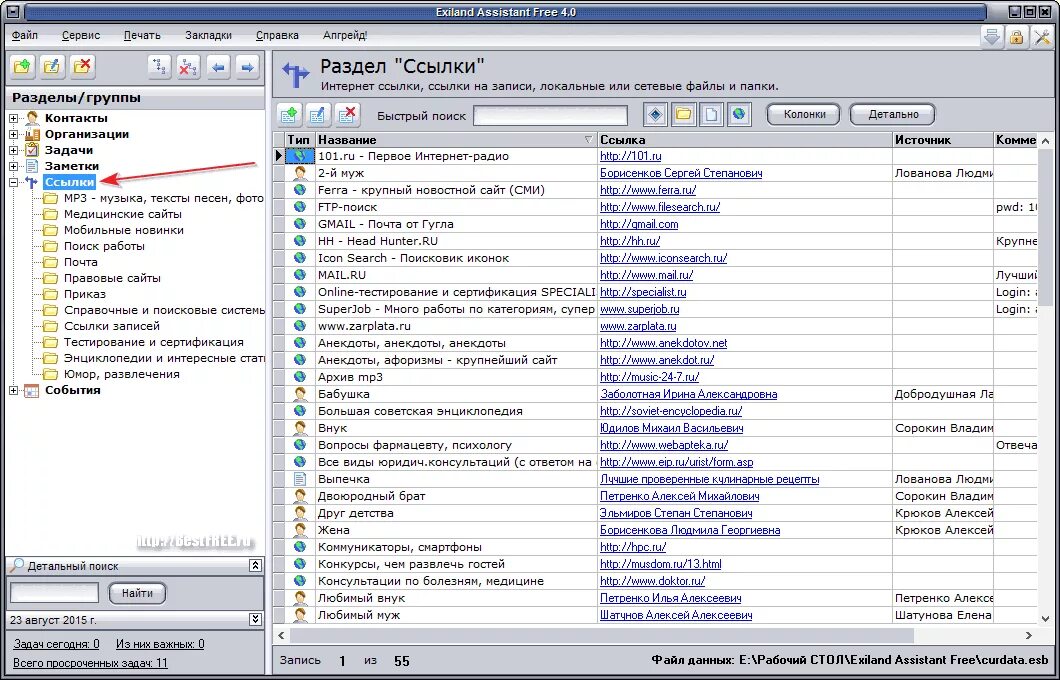This screenshot has height=680, width=1060.
Task: Click folder icon of Юмор, развлечения
Action: pyautogui.click(x=51, y=374)
